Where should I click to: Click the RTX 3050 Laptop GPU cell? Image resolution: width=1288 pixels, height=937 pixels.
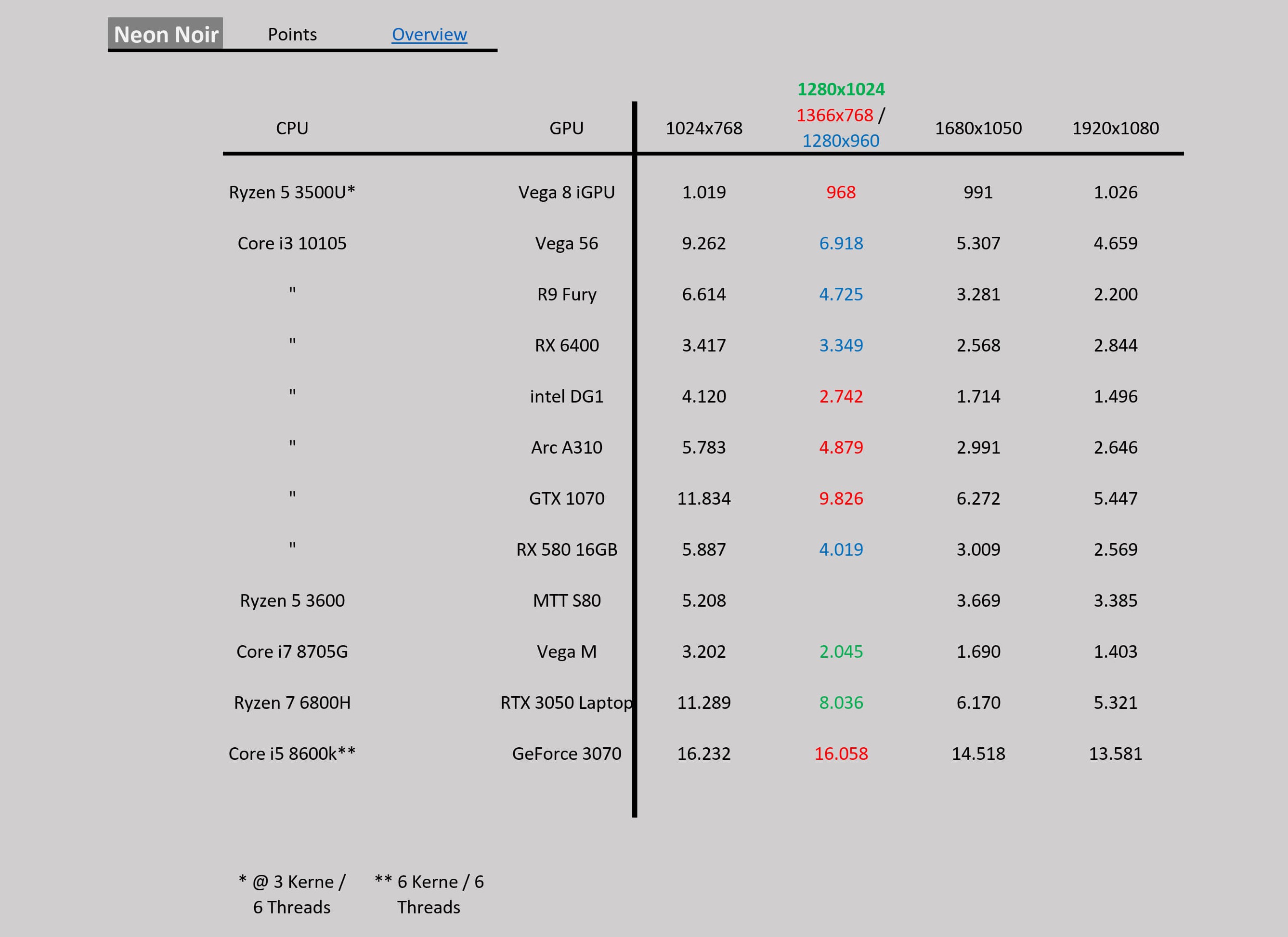tap(566, 703)
